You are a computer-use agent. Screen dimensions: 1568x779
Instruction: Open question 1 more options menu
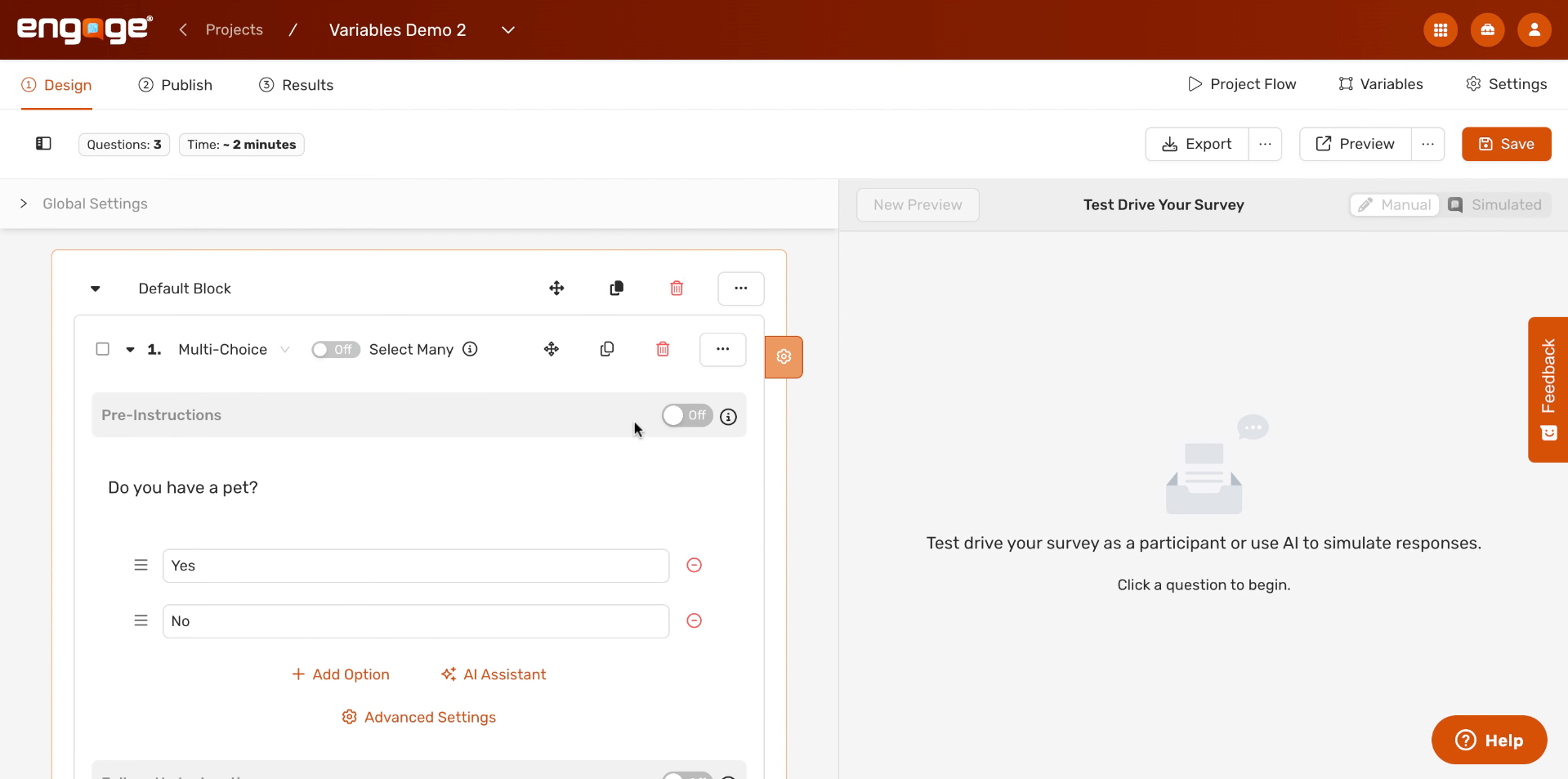tap(722, 349)
